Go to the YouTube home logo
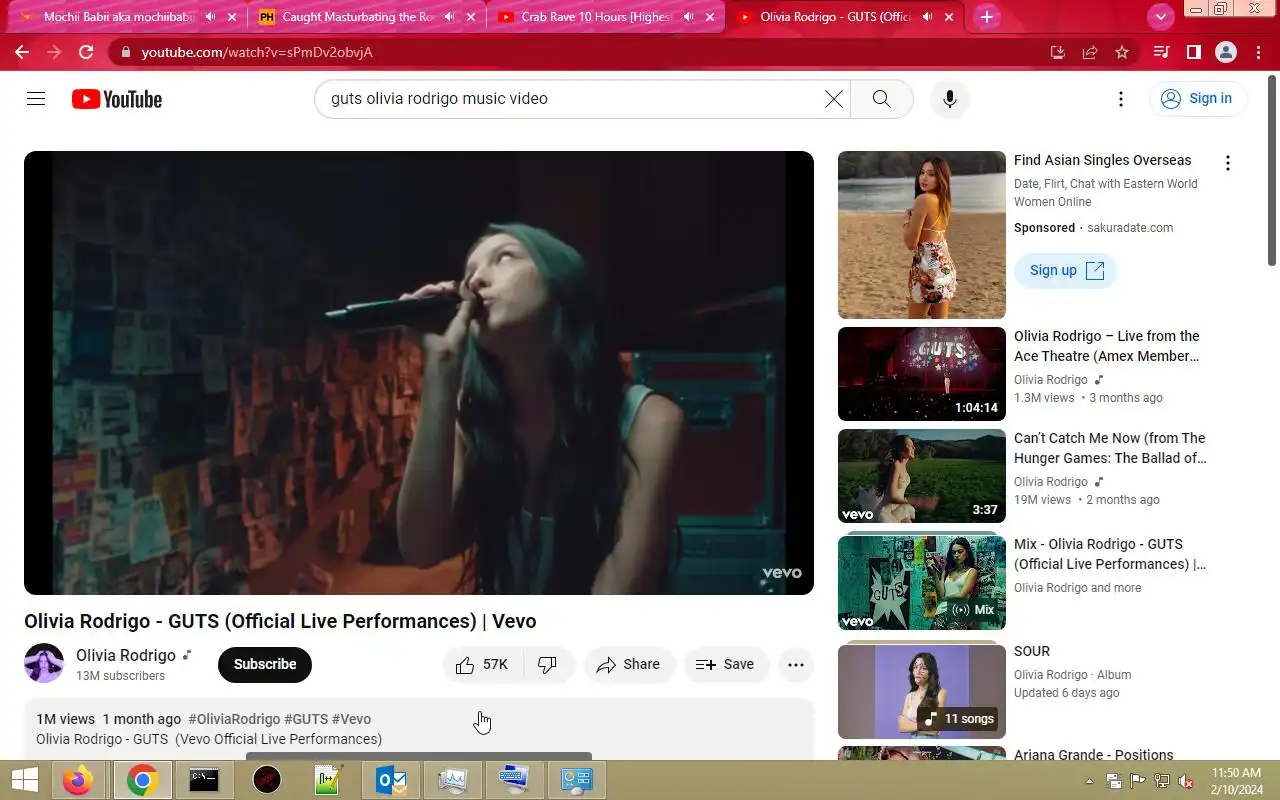 (x=117, y=99)
